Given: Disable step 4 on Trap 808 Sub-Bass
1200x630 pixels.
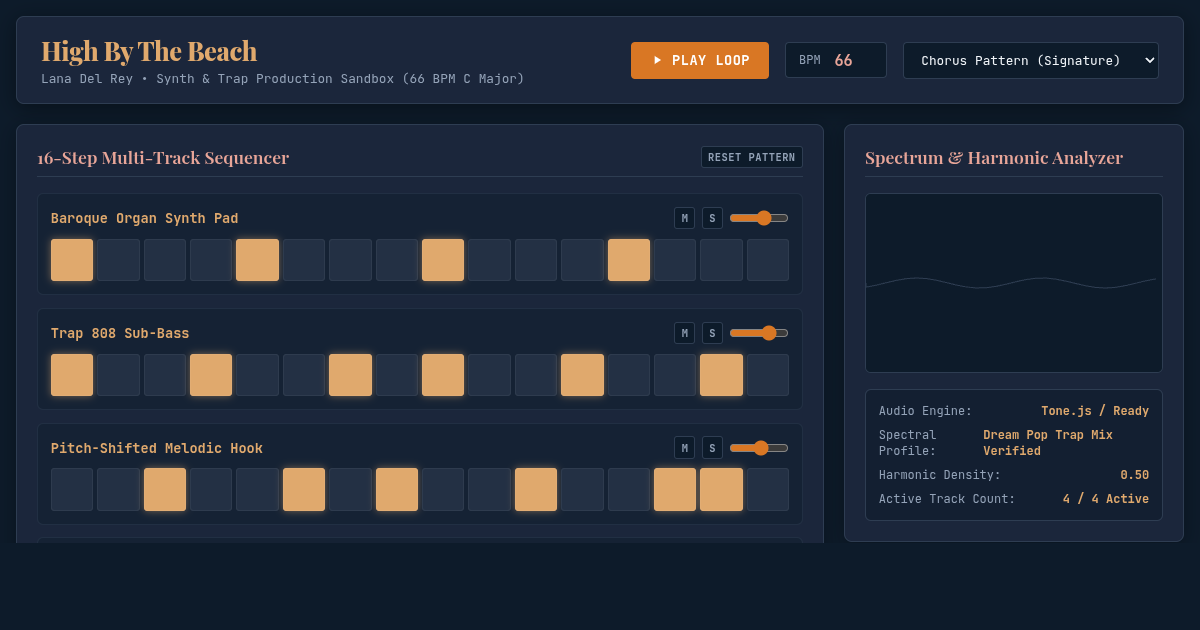Looking at the screenshot, I should (211, 375).
